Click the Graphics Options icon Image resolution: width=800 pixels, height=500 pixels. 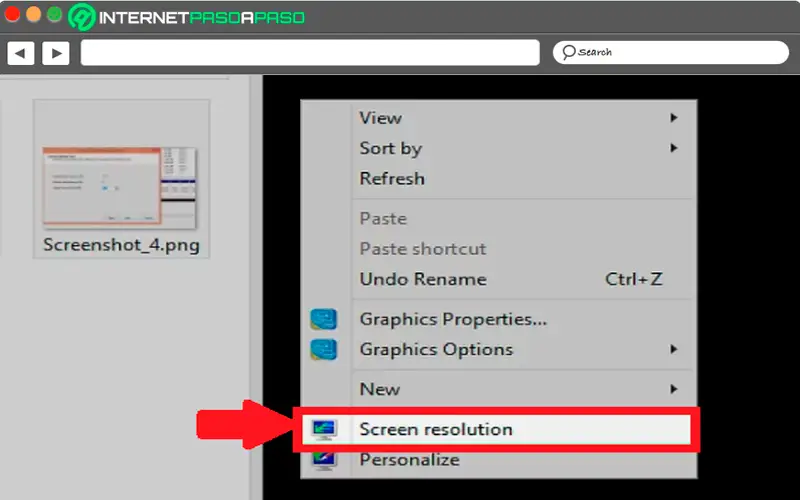(x=323, y=349)
